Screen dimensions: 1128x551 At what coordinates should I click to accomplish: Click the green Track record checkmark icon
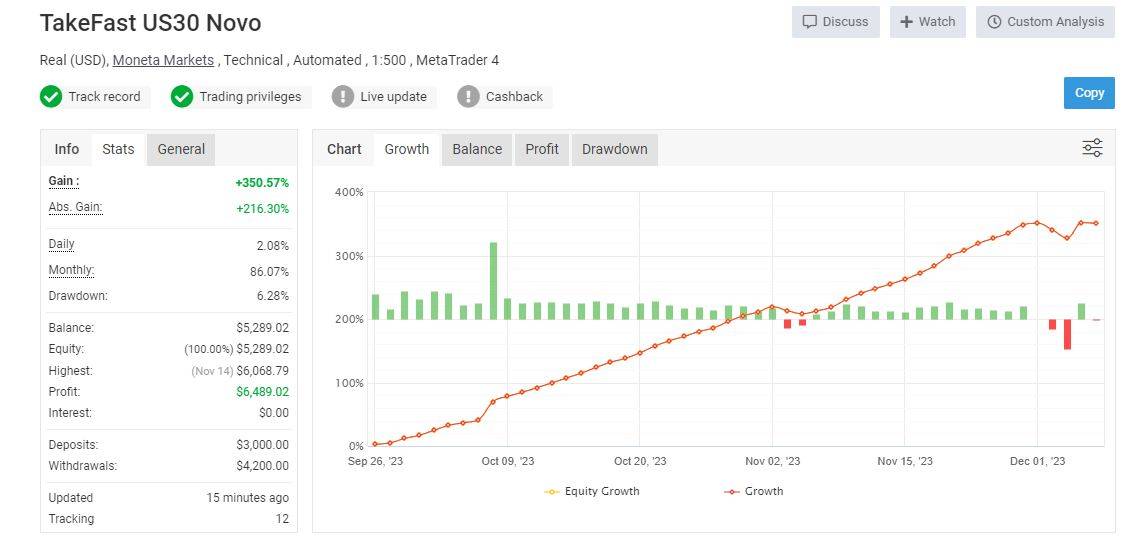click(x=51, y=97)
